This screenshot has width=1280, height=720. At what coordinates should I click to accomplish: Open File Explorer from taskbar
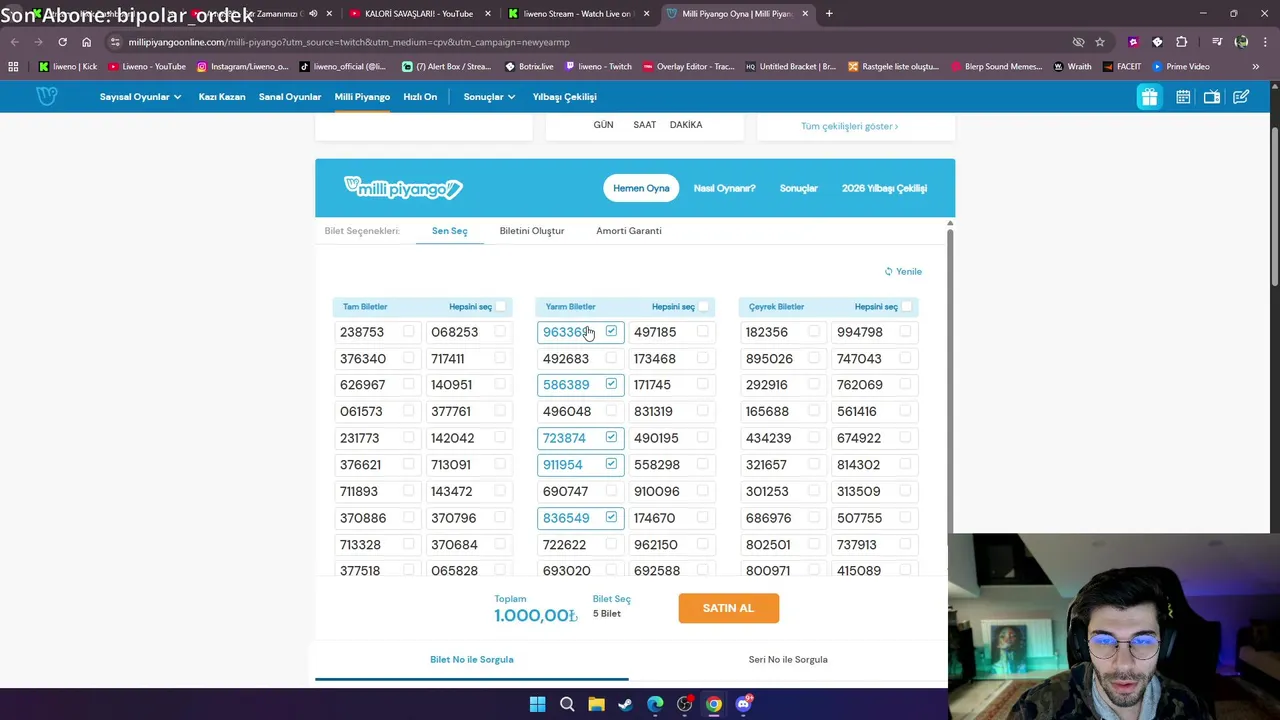(x=596, y=704)
